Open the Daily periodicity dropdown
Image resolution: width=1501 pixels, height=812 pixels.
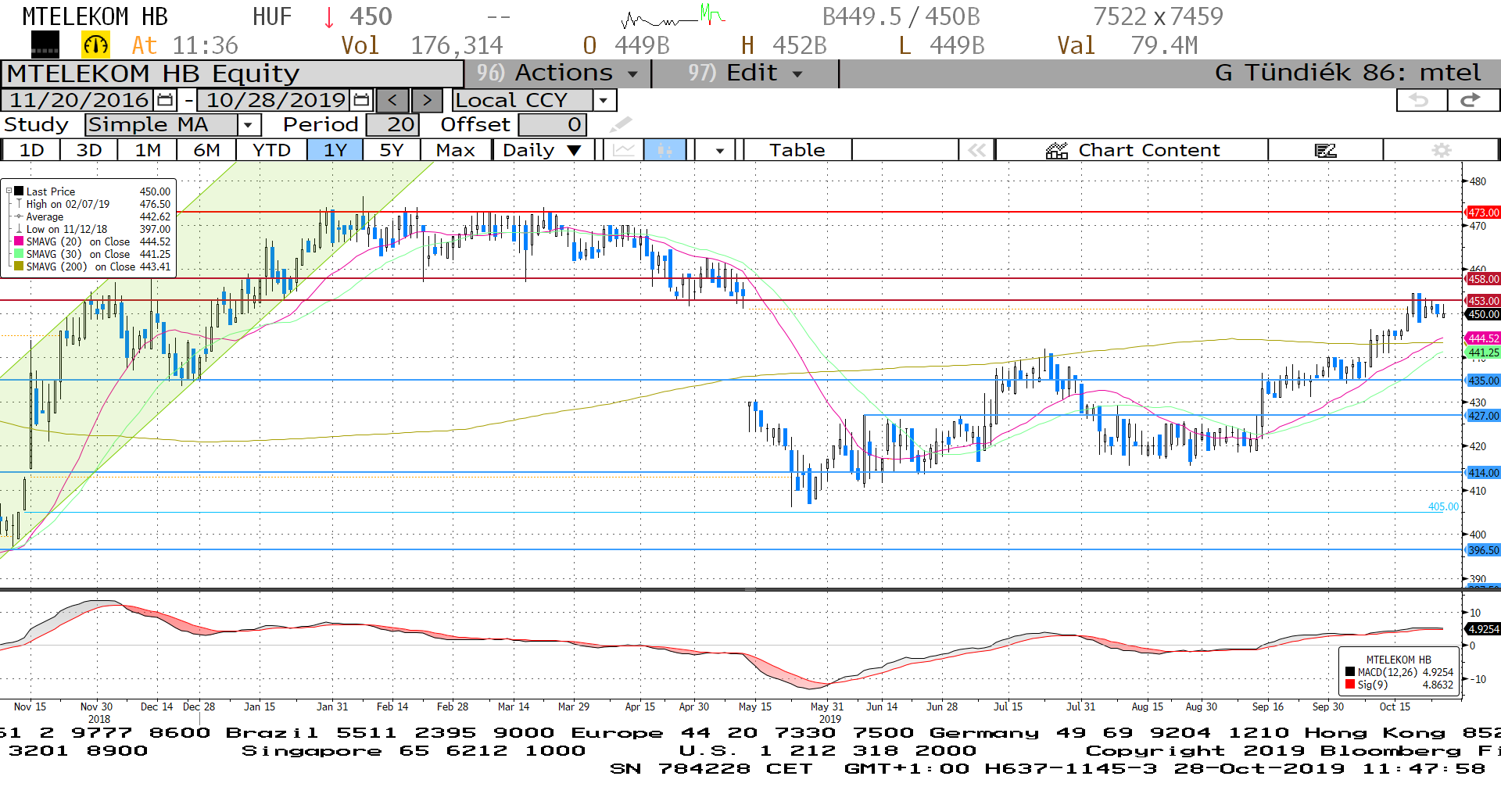(543, 150)
